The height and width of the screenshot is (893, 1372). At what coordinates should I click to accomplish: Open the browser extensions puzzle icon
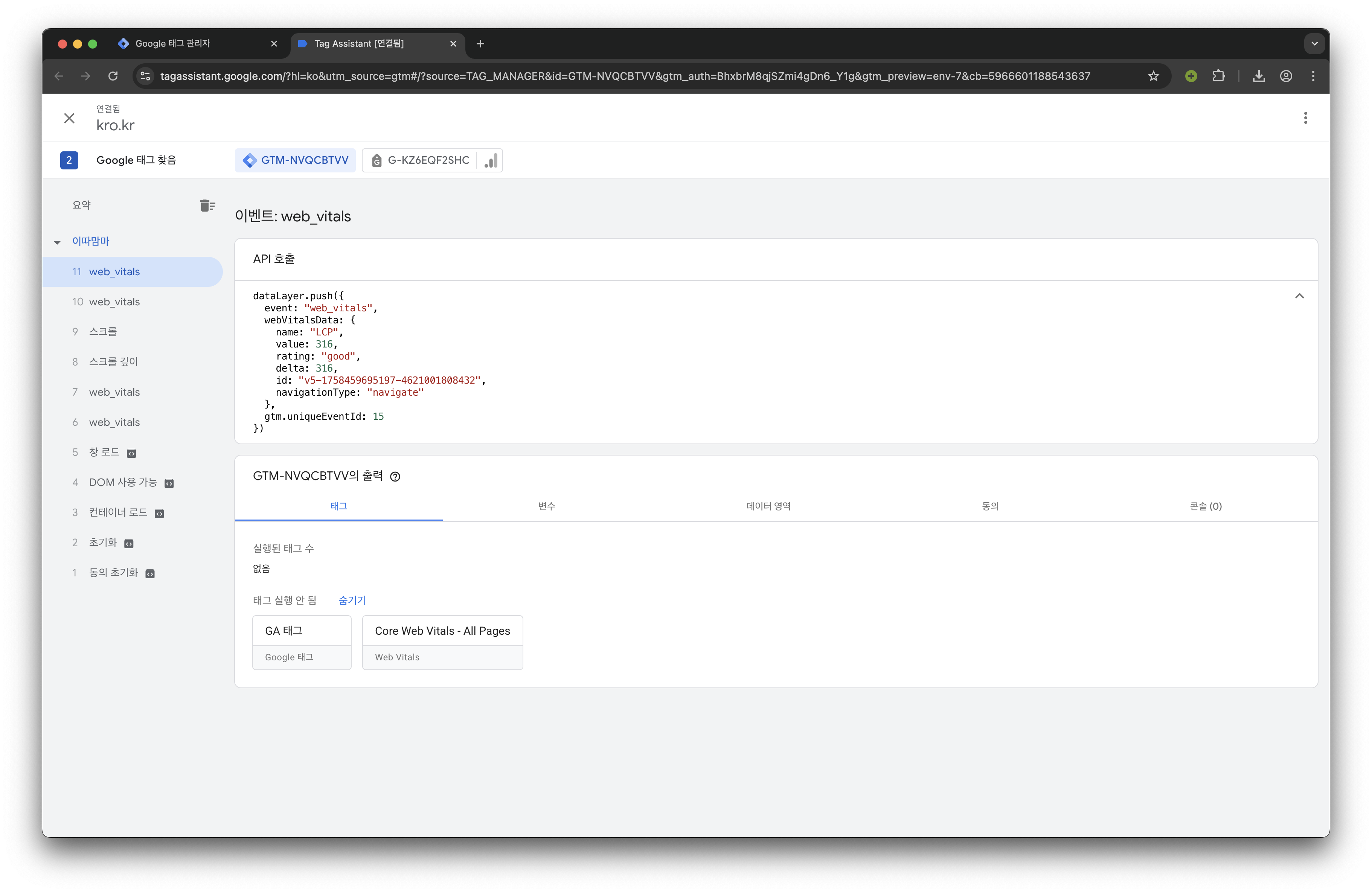(1218, 76)
